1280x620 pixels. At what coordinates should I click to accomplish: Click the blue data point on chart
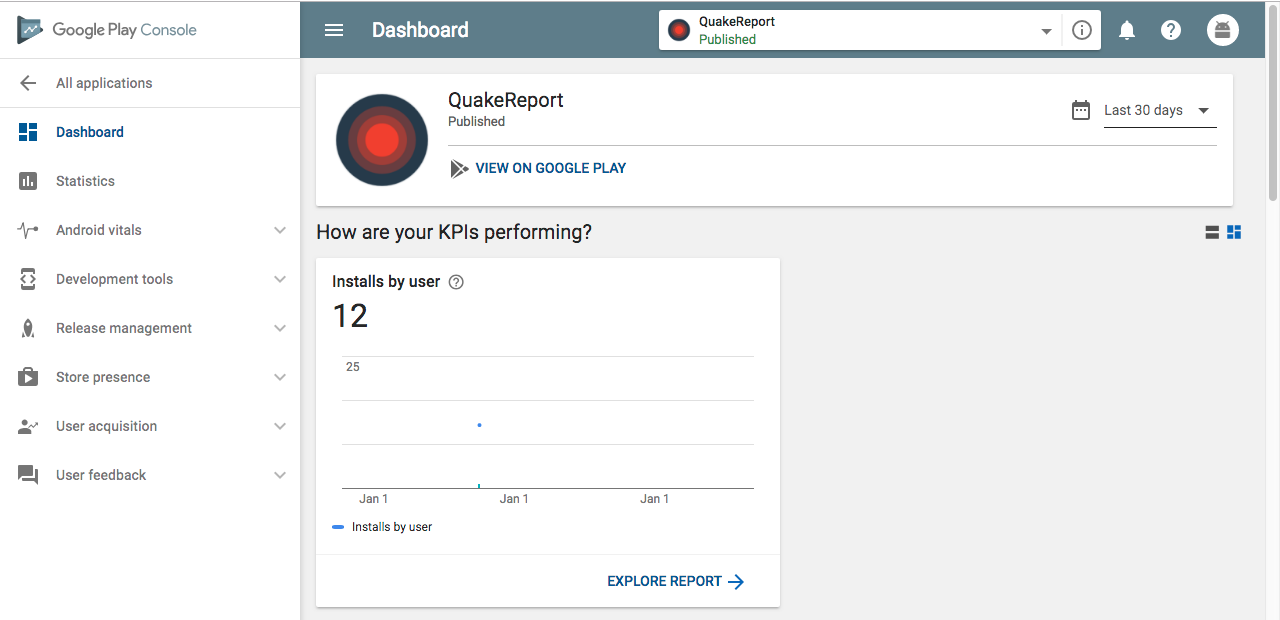pyautogui.click(x=480, y=425)
